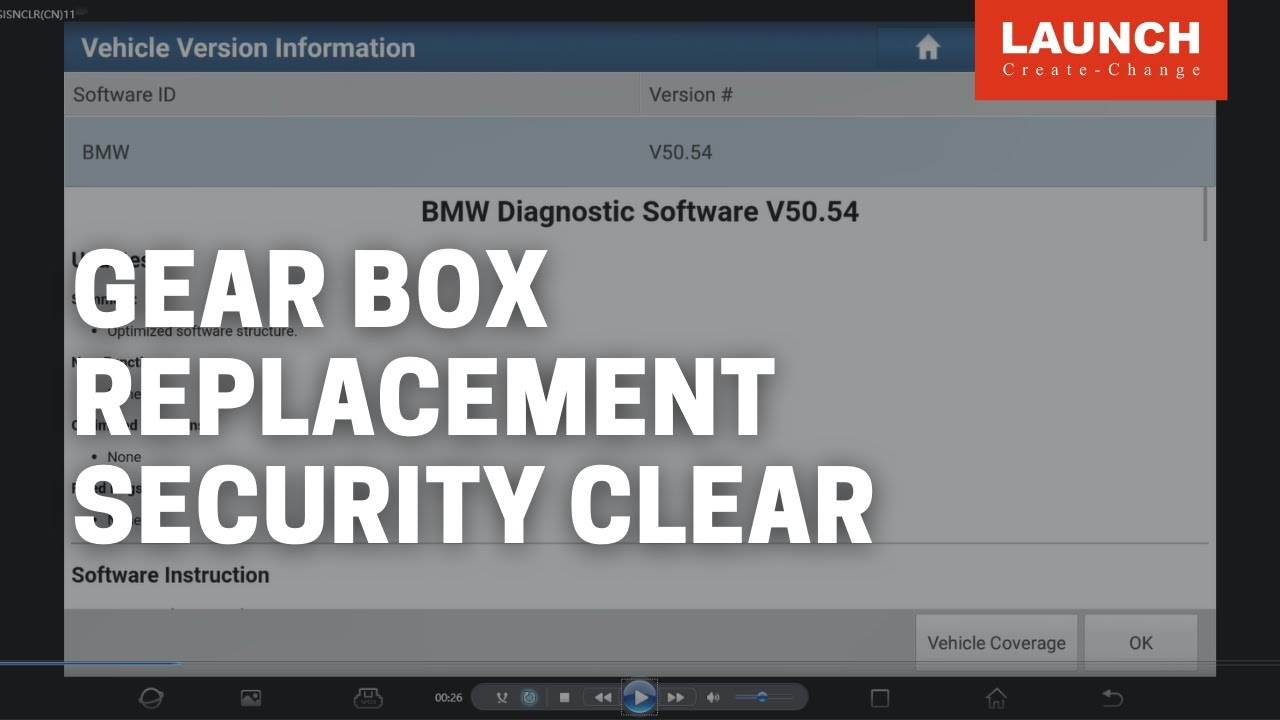
Task: Tap the Android home icon in bottom bar
Action: click(996, 698)
